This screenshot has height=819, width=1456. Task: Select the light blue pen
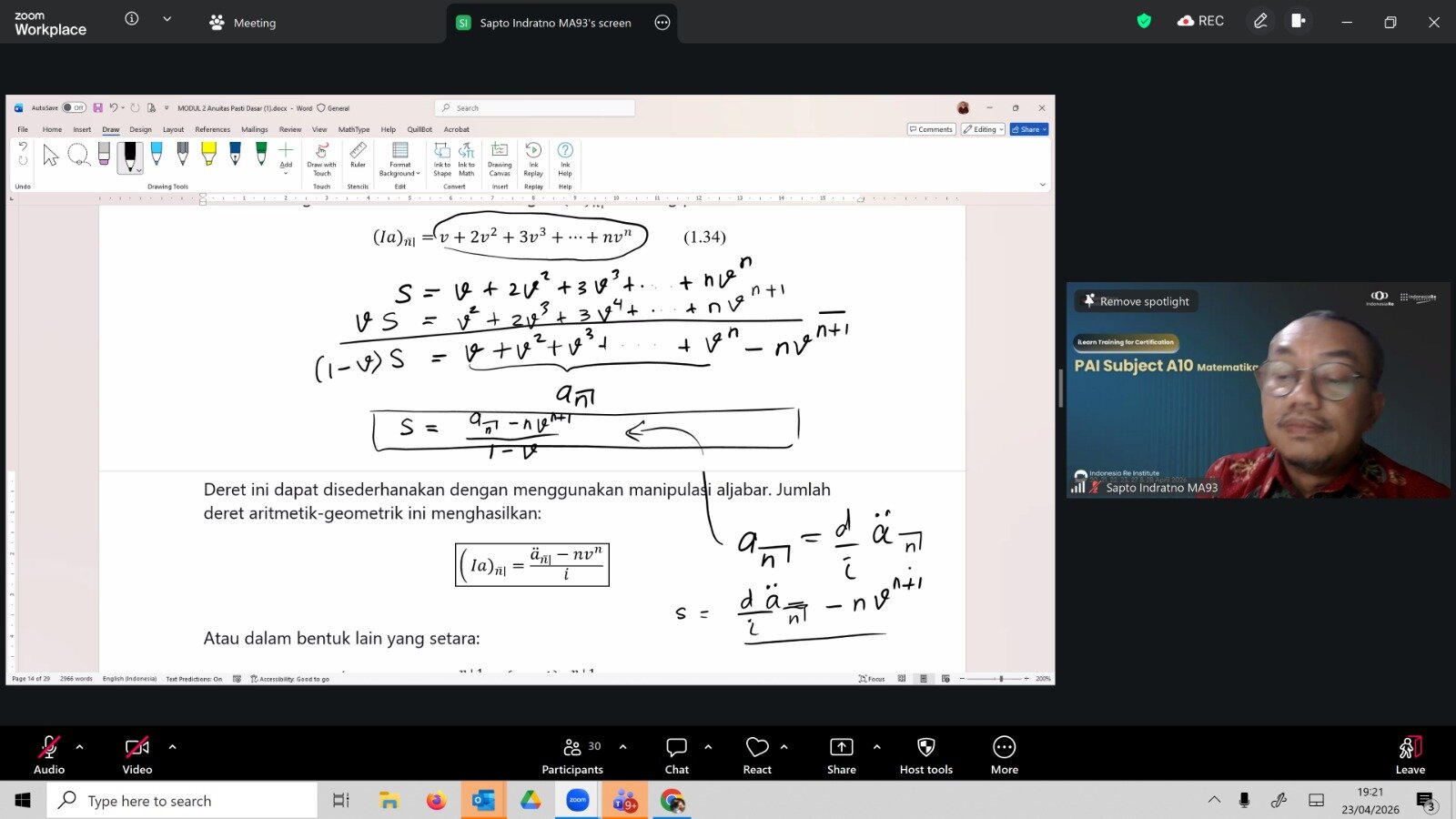[157, 155]
